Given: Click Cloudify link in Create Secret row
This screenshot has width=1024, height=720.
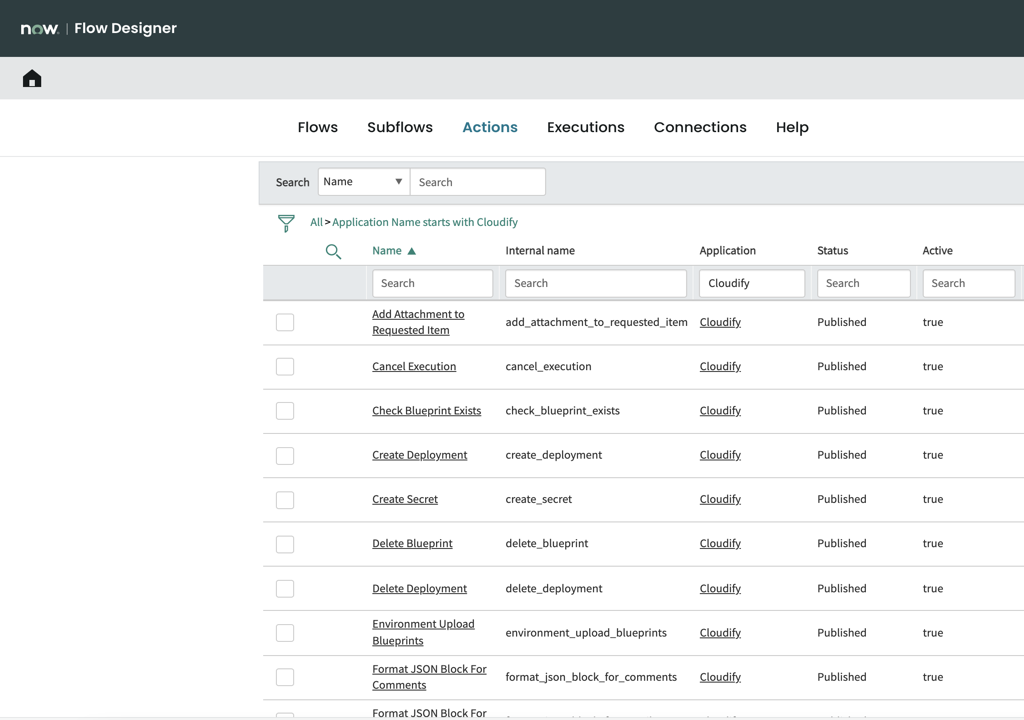Looking at the screenshot, I should 720,499.
